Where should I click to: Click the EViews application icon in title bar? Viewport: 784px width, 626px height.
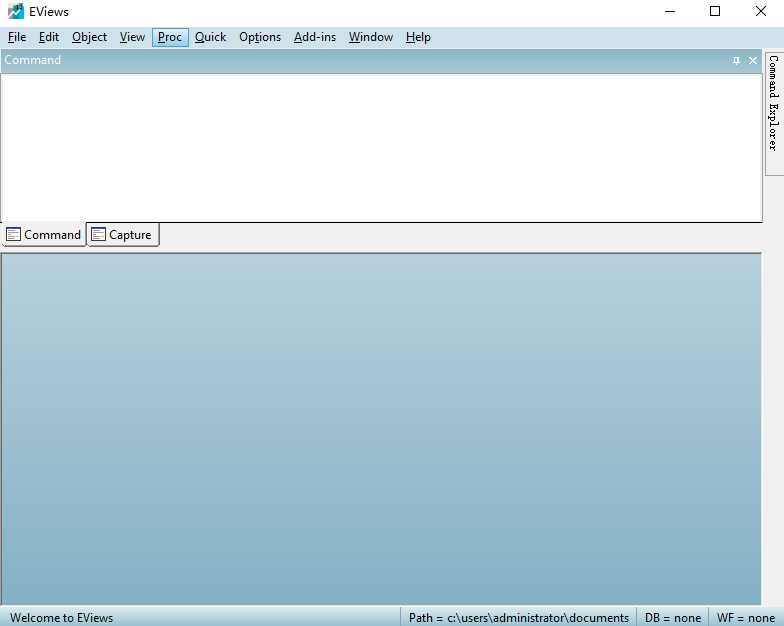click(16, 11)
